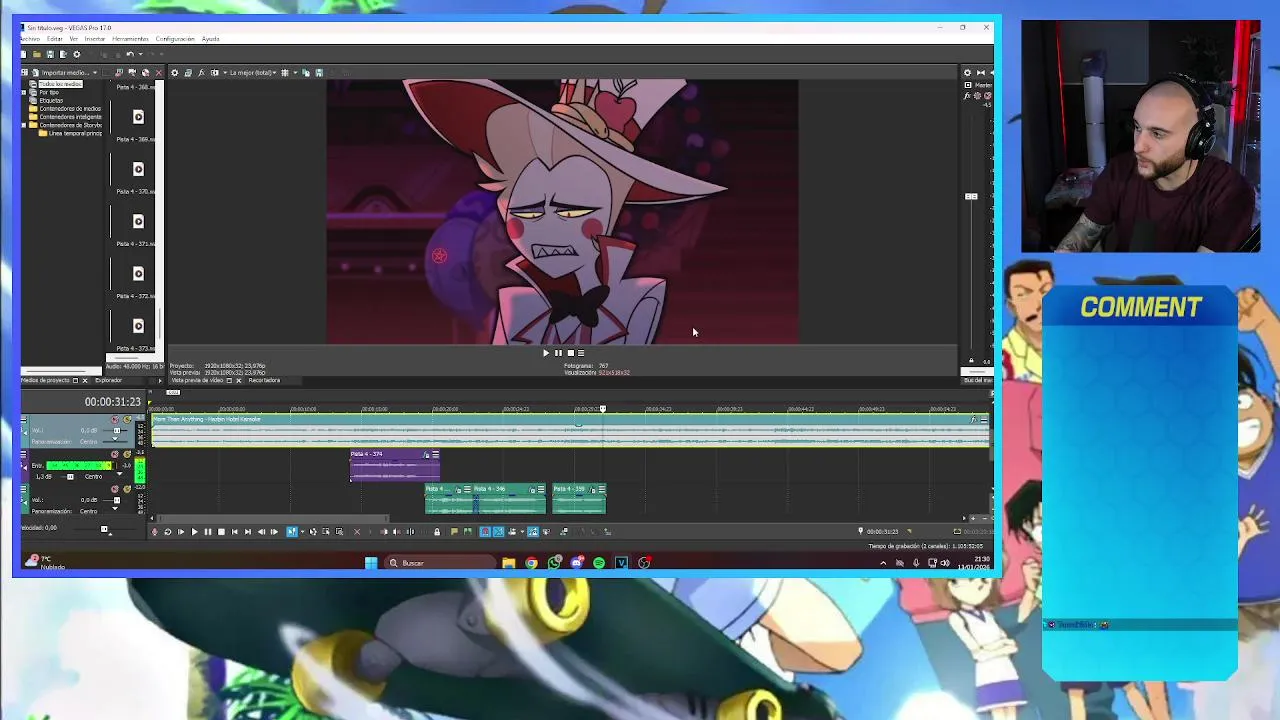The width and height of the screenshot is (1280, 720).
Task: Open third audio track hamburger menu
Action: (x=23, y=489)
